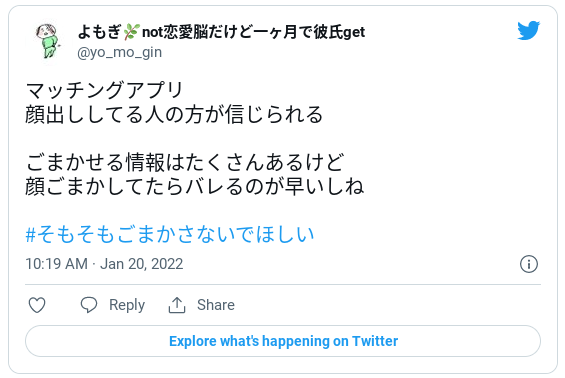
Task: Open the @yo_mo_gin handle link
Action: coord(119,53)
